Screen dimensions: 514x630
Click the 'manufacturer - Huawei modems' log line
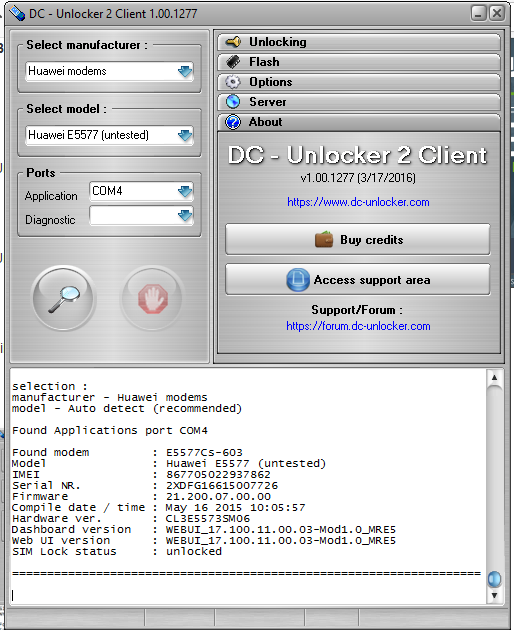point(110,397)
